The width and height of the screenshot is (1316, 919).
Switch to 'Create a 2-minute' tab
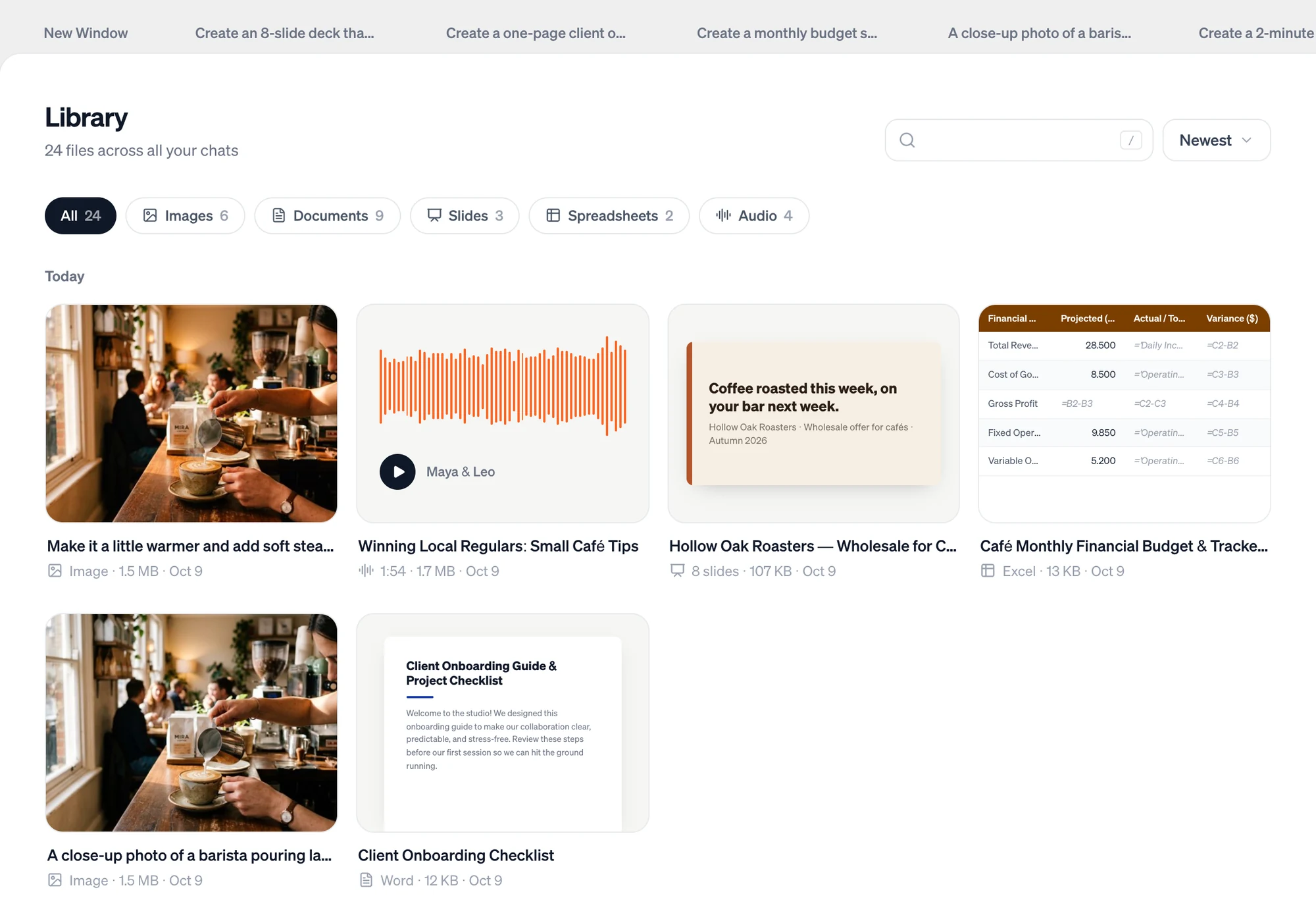[1256, 33]
